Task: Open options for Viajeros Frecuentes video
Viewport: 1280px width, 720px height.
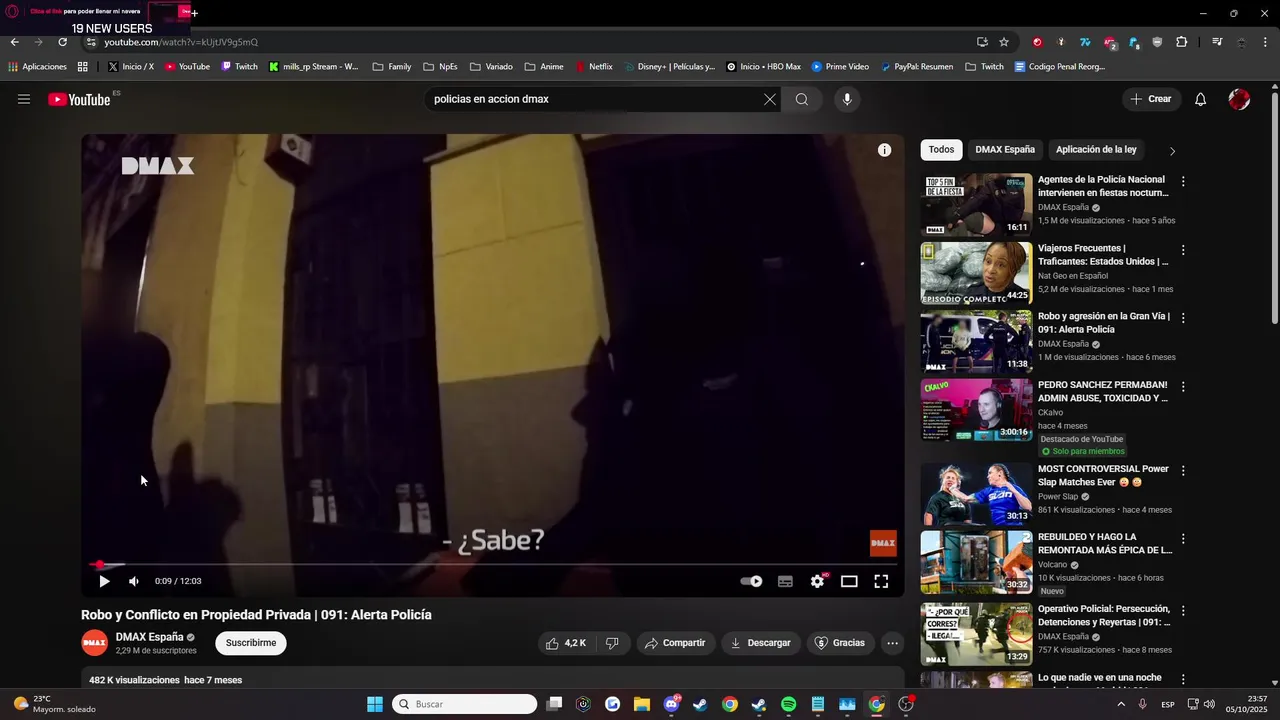Action: (1183, 250)
